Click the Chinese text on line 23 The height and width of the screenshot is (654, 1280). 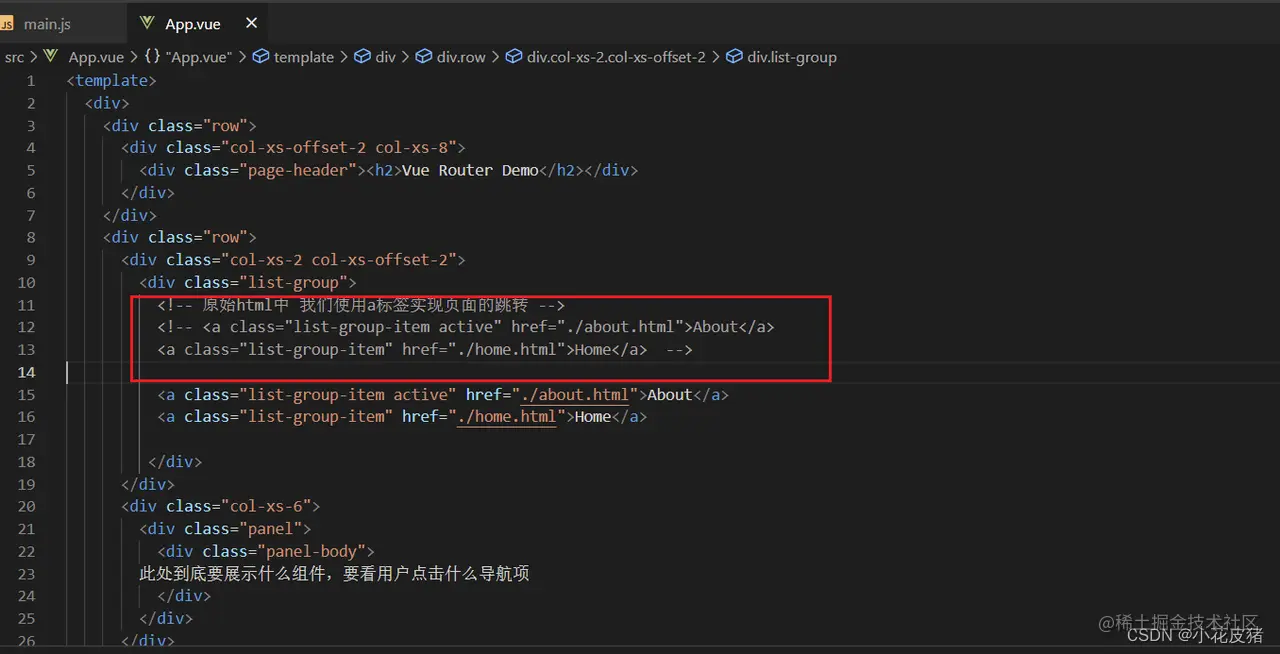coord(334,573)
